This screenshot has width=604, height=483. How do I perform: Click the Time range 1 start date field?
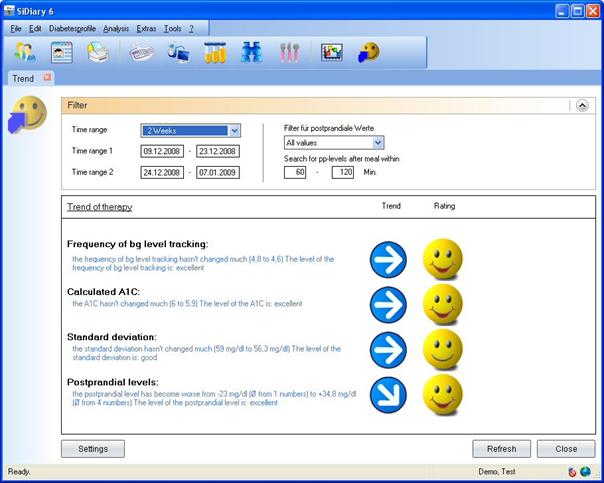pyautogui.click(x=162, y=151)
